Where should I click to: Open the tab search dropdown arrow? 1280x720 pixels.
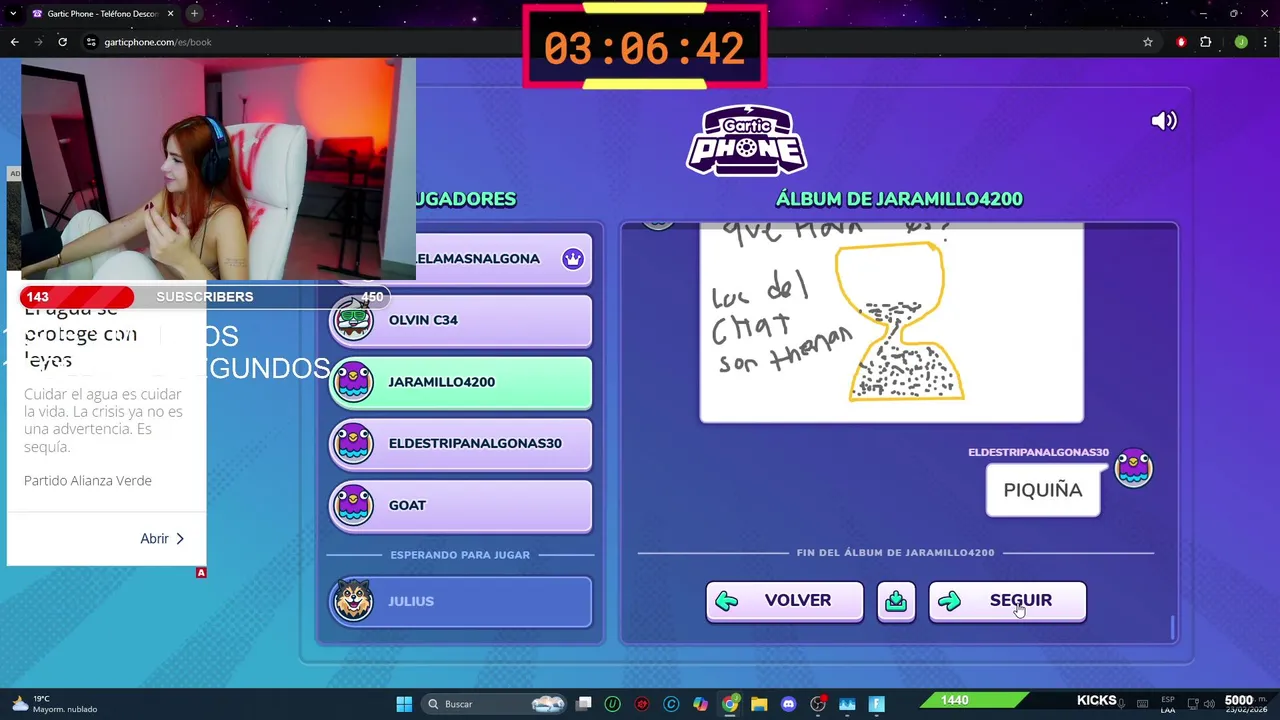coord(12,14)
